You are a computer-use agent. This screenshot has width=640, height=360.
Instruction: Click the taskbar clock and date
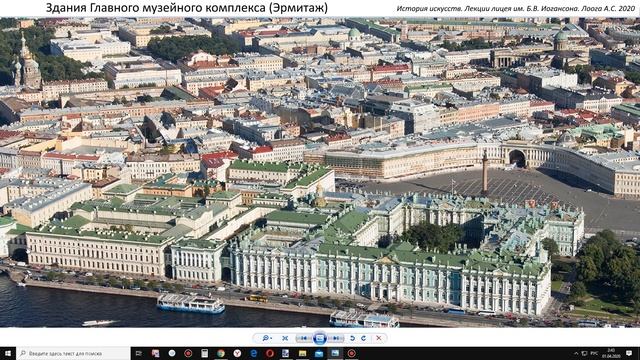tap(611, 353)
